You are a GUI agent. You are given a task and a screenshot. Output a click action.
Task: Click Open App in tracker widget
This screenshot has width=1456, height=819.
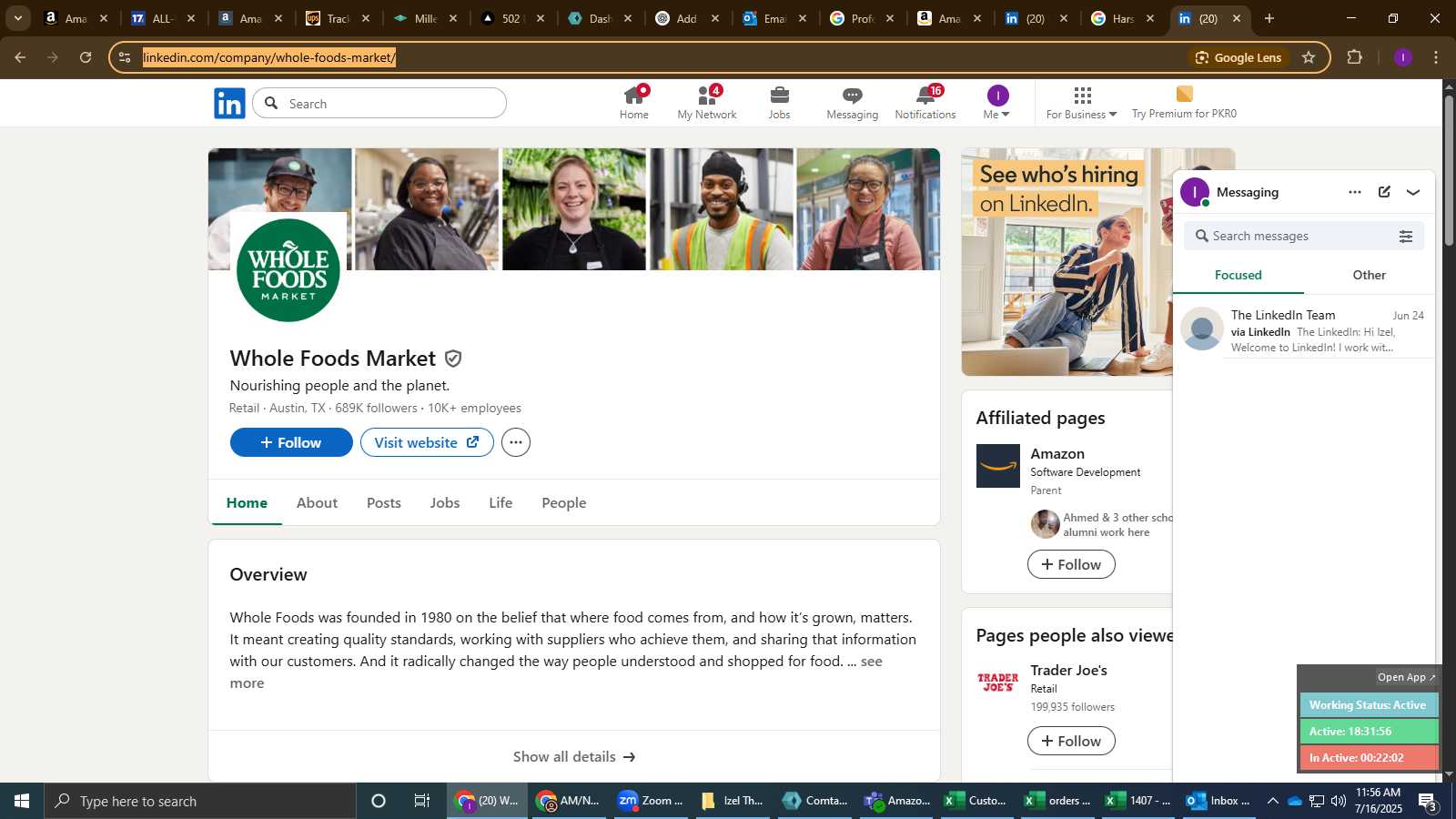point(1406,677)
